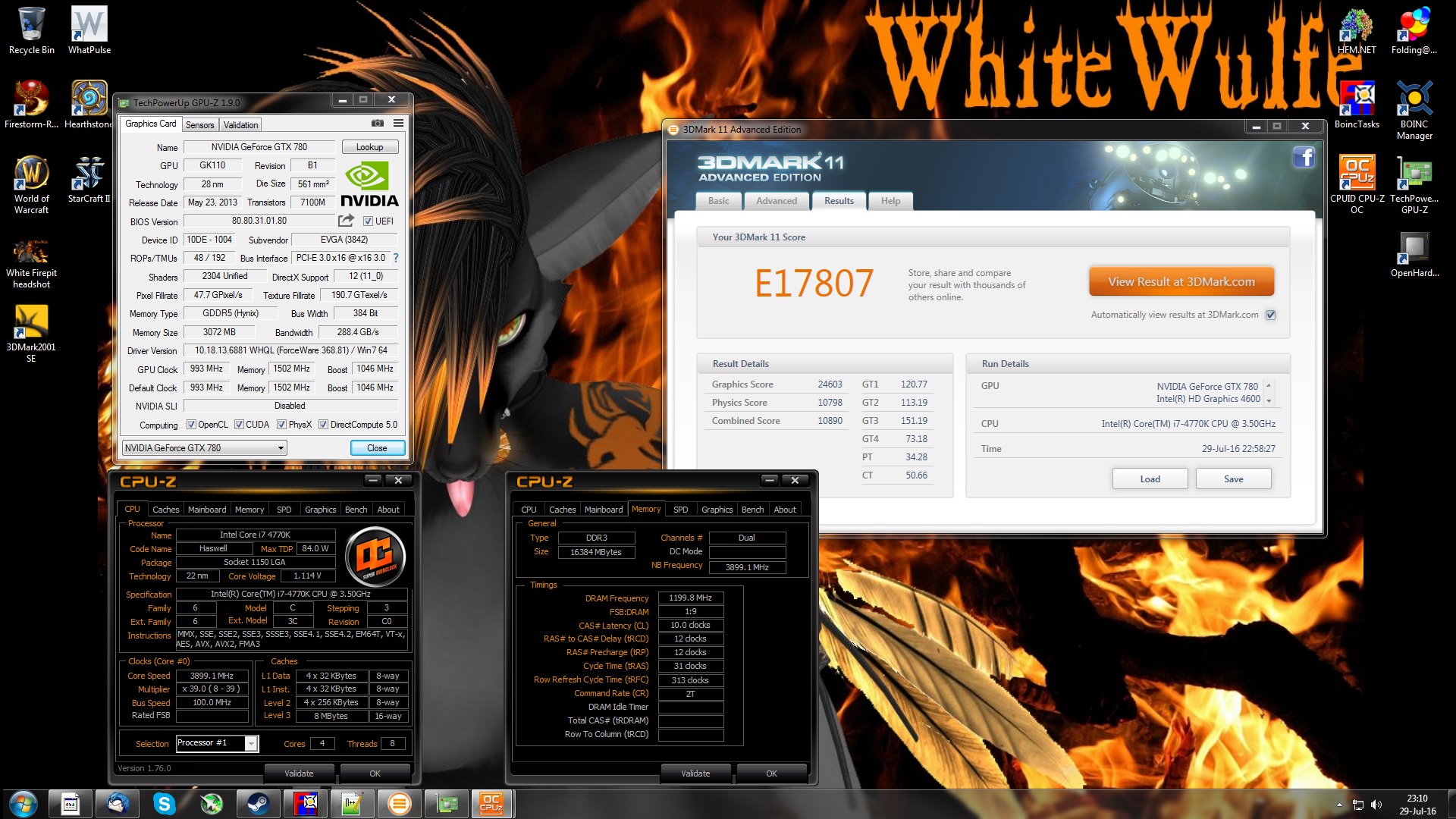Click the E17807 score text
The image size is (1456, 819).
pos(814,284)
